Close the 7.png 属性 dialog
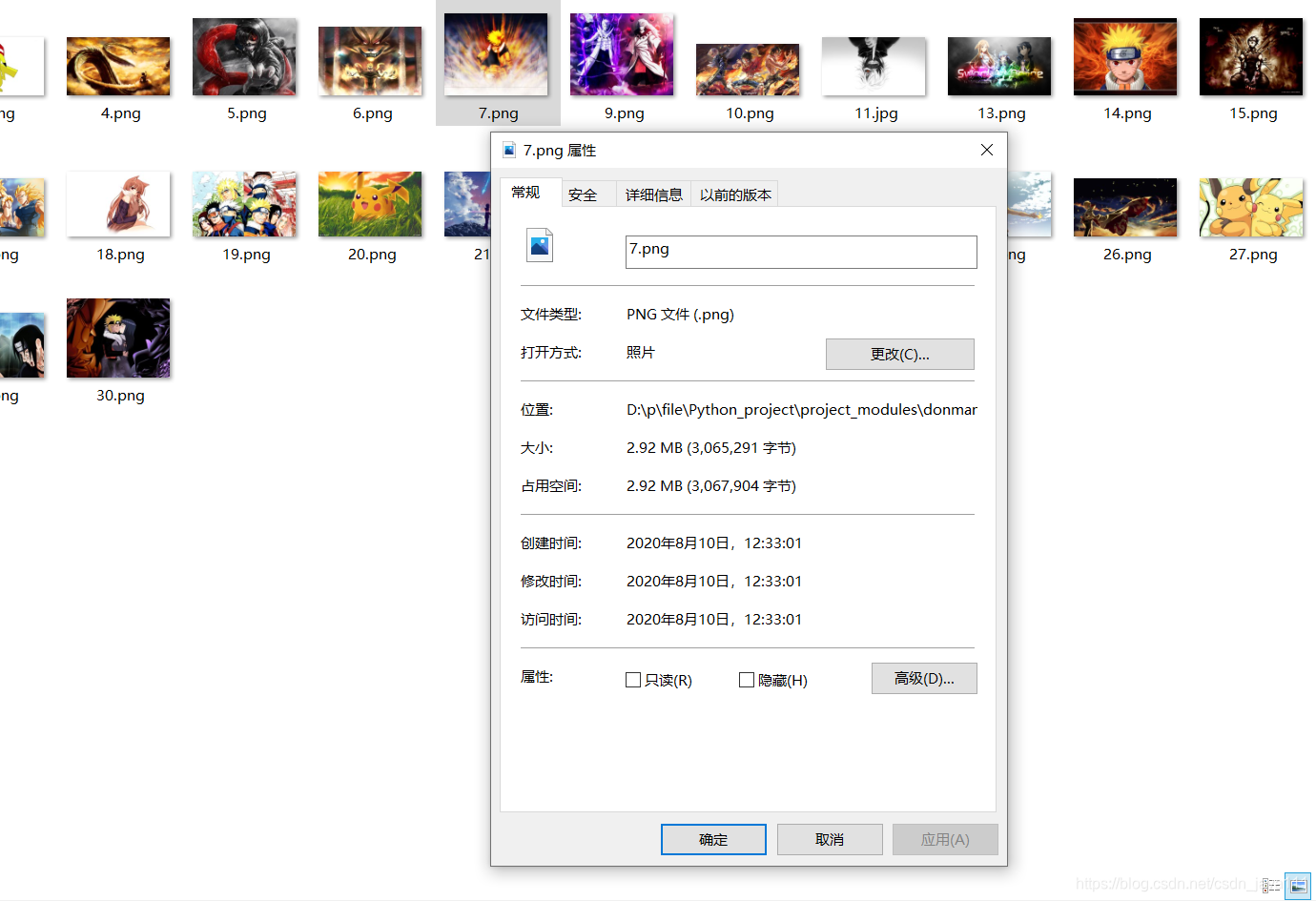The image size is (1316, 901). (987, 150)
